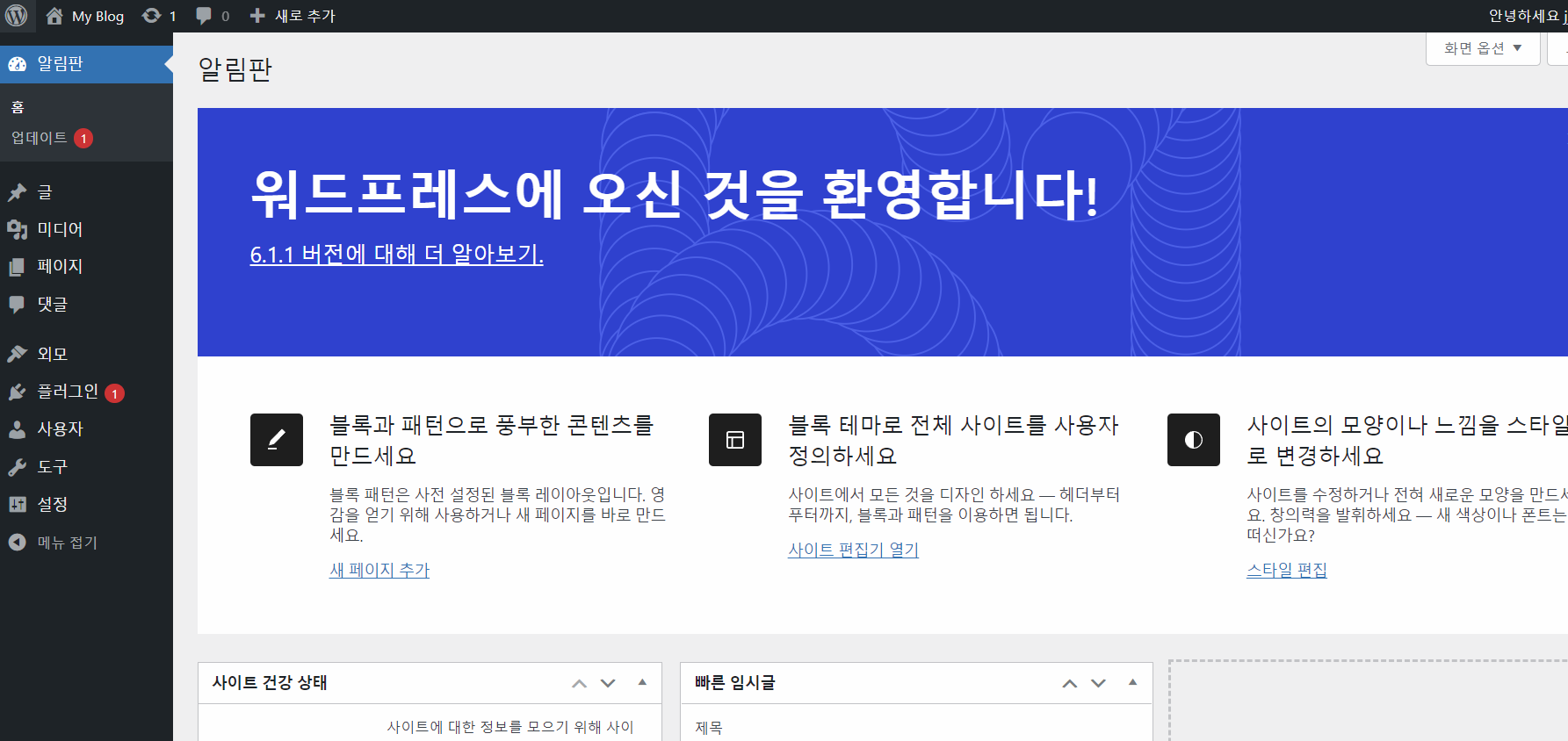Image resolution: width=1568 pixels, height=741 pixels.
Task: Click the 스타일 편집 link
Action: click(x=1287, y=570)
